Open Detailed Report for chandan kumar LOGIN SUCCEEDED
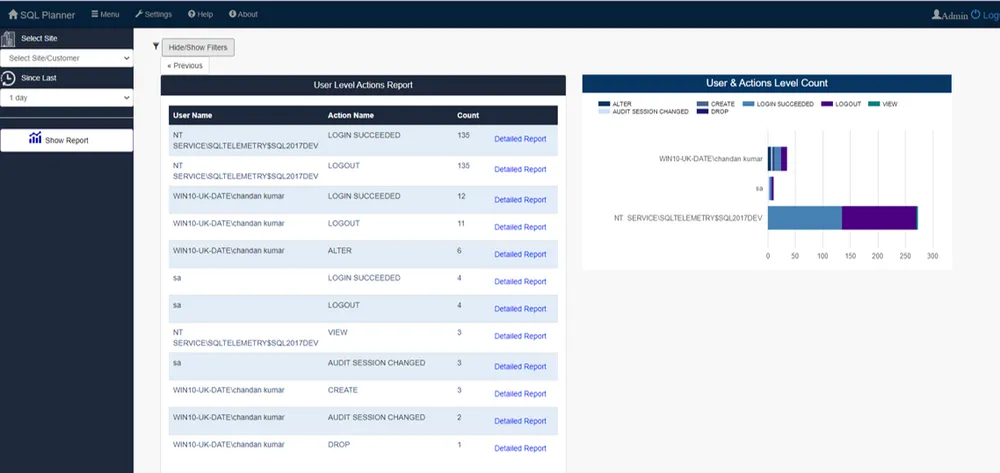 click(520, 200)
